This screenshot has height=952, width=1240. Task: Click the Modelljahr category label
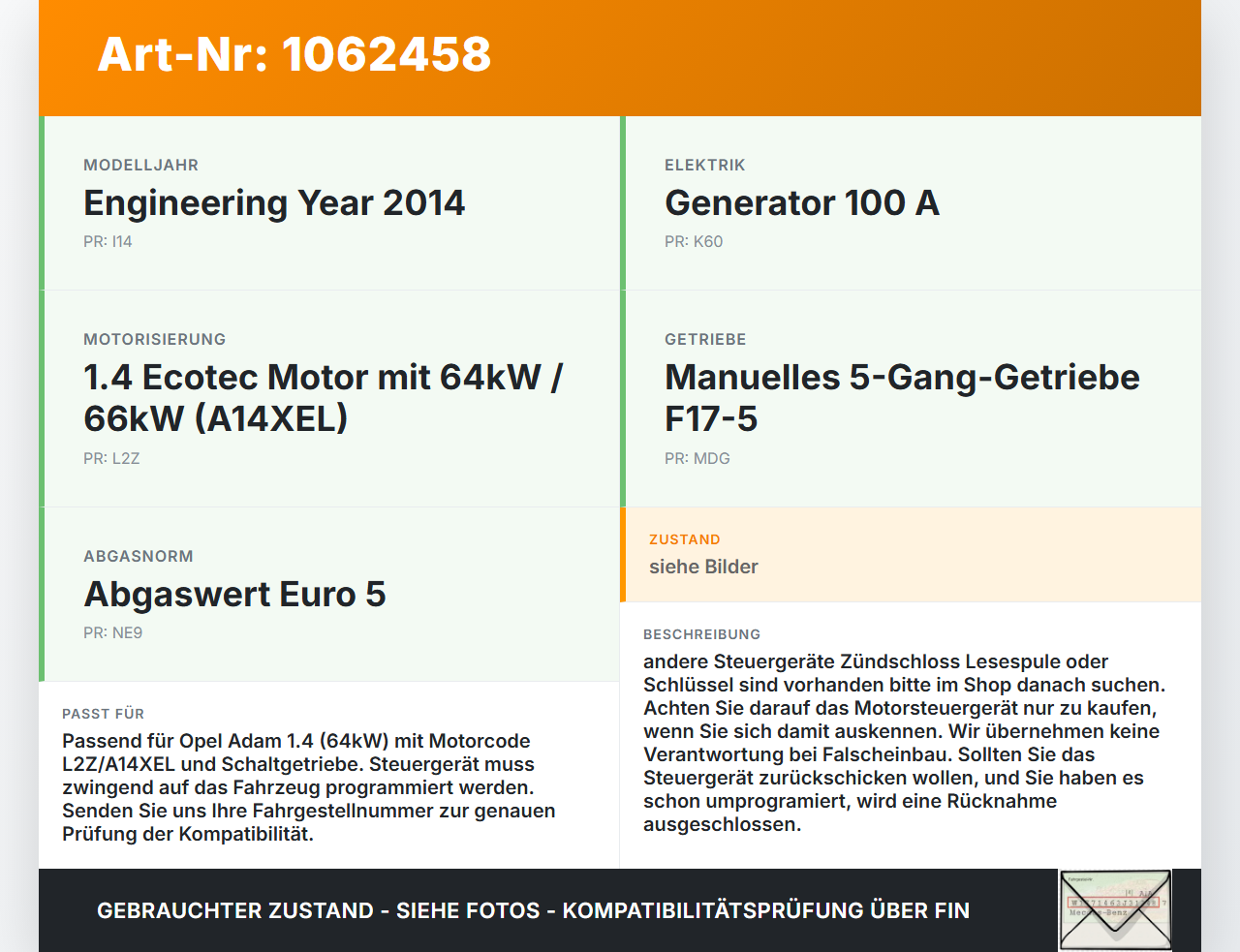click(141, 165)
